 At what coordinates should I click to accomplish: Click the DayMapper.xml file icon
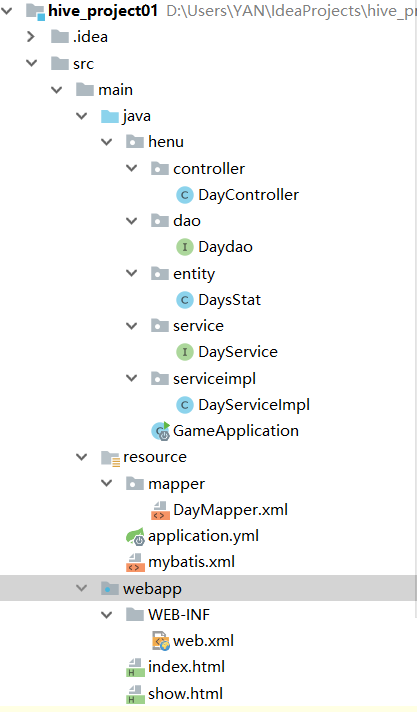click(x=160, y=510)
